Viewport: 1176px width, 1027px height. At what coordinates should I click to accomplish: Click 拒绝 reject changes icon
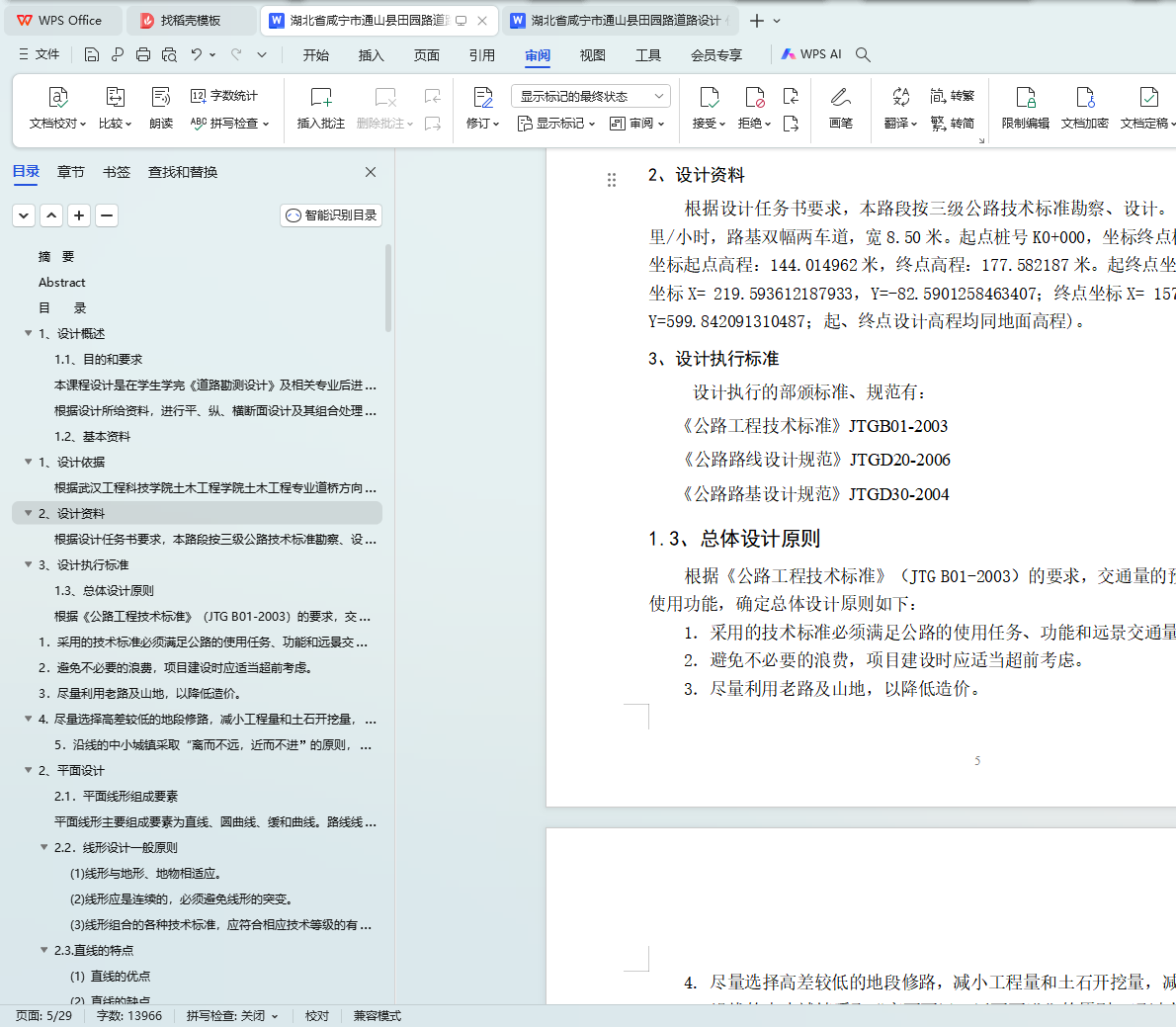tap(754, 108)
